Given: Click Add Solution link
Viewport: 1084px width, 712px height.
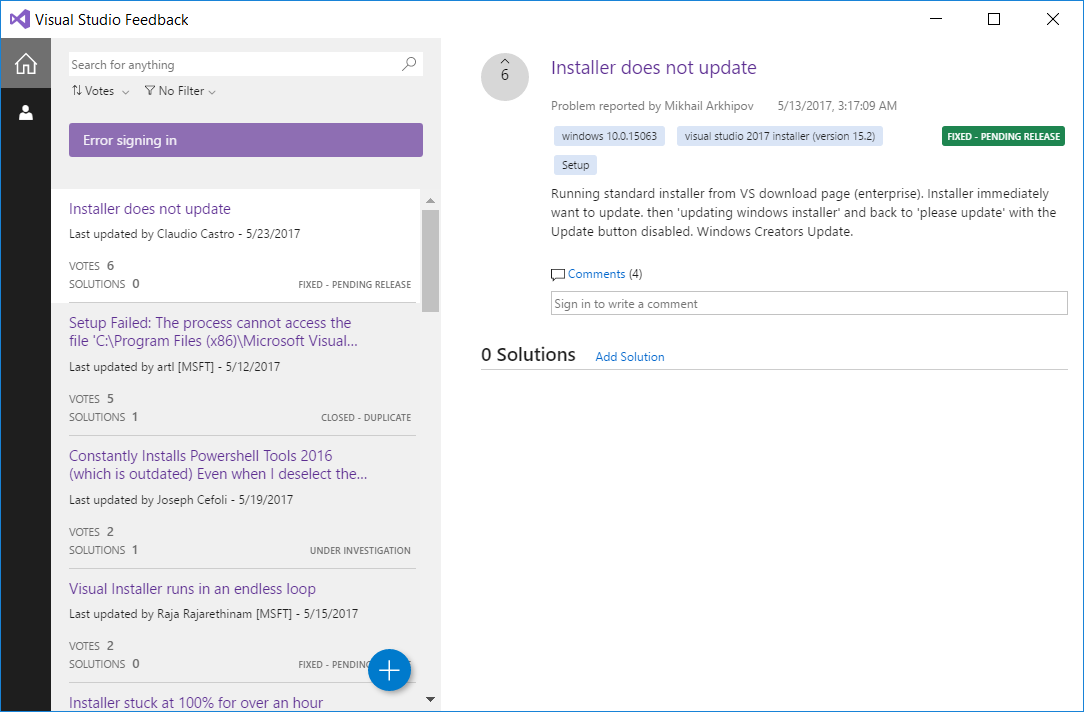Looking at the screenshot, I should [630, 357].
